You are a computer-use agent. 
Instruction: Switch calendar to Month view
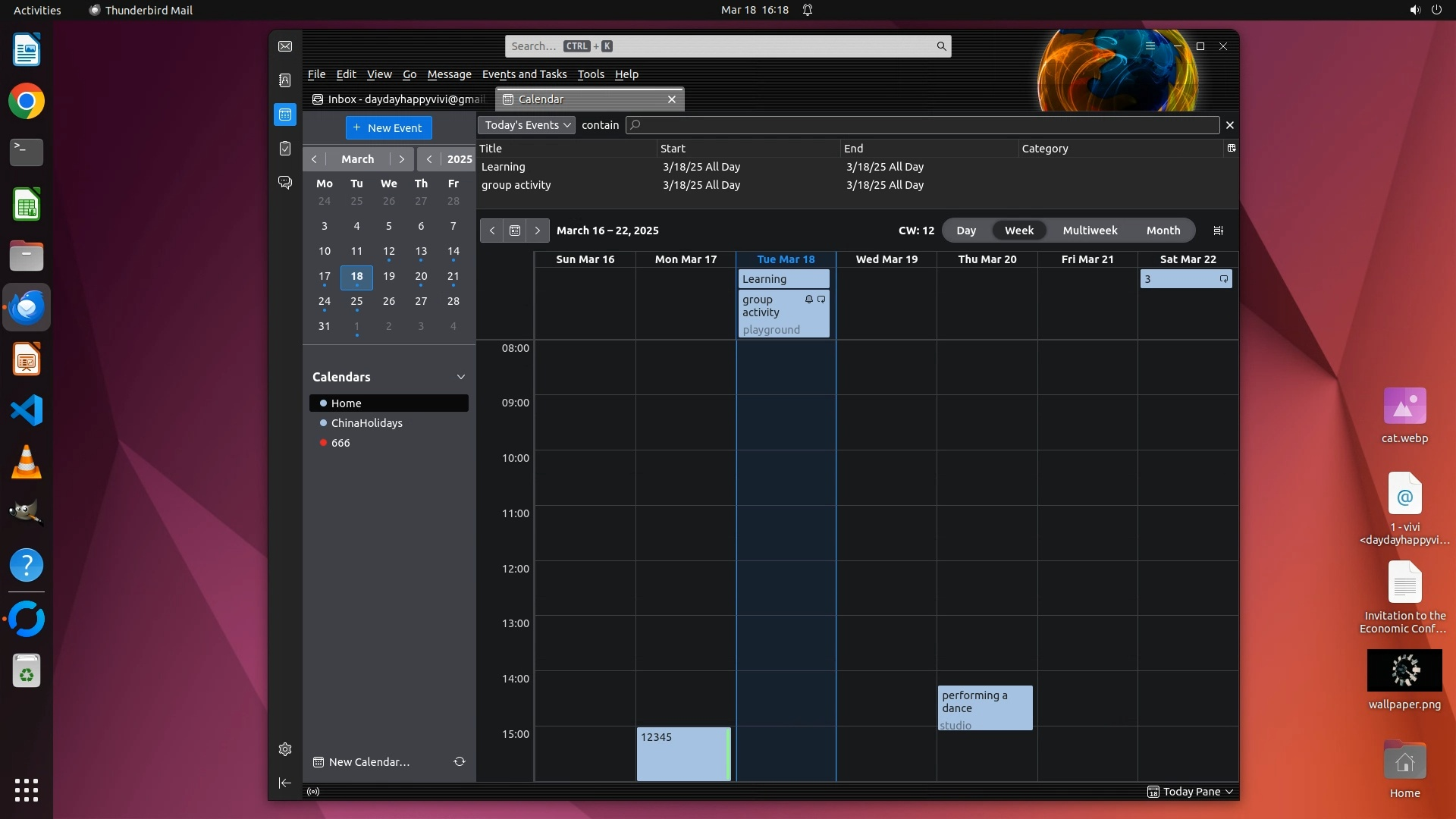(x=1163, y=231)
